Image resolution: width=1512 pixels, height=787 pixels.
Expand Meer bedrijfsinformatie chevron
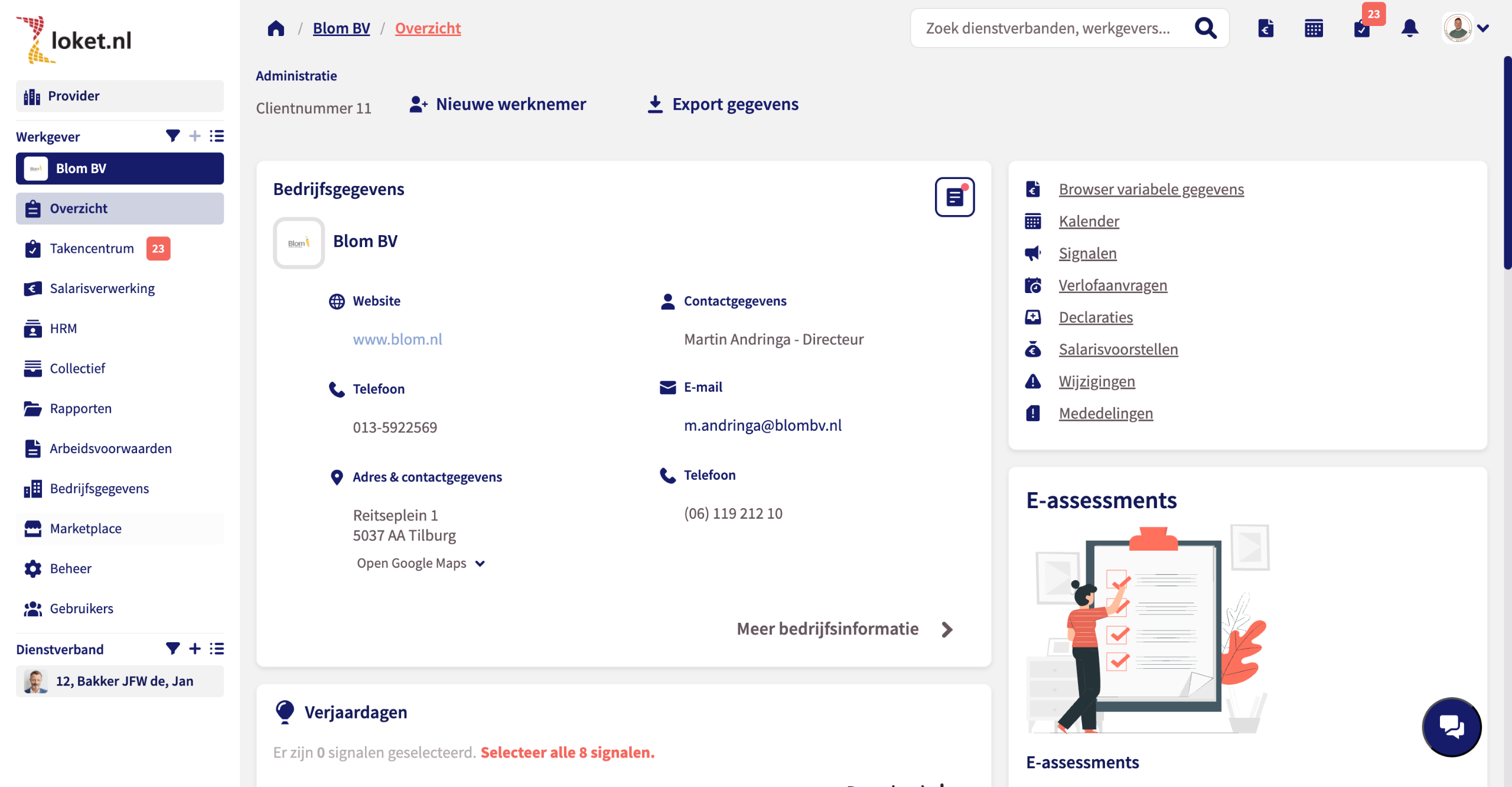947,629
